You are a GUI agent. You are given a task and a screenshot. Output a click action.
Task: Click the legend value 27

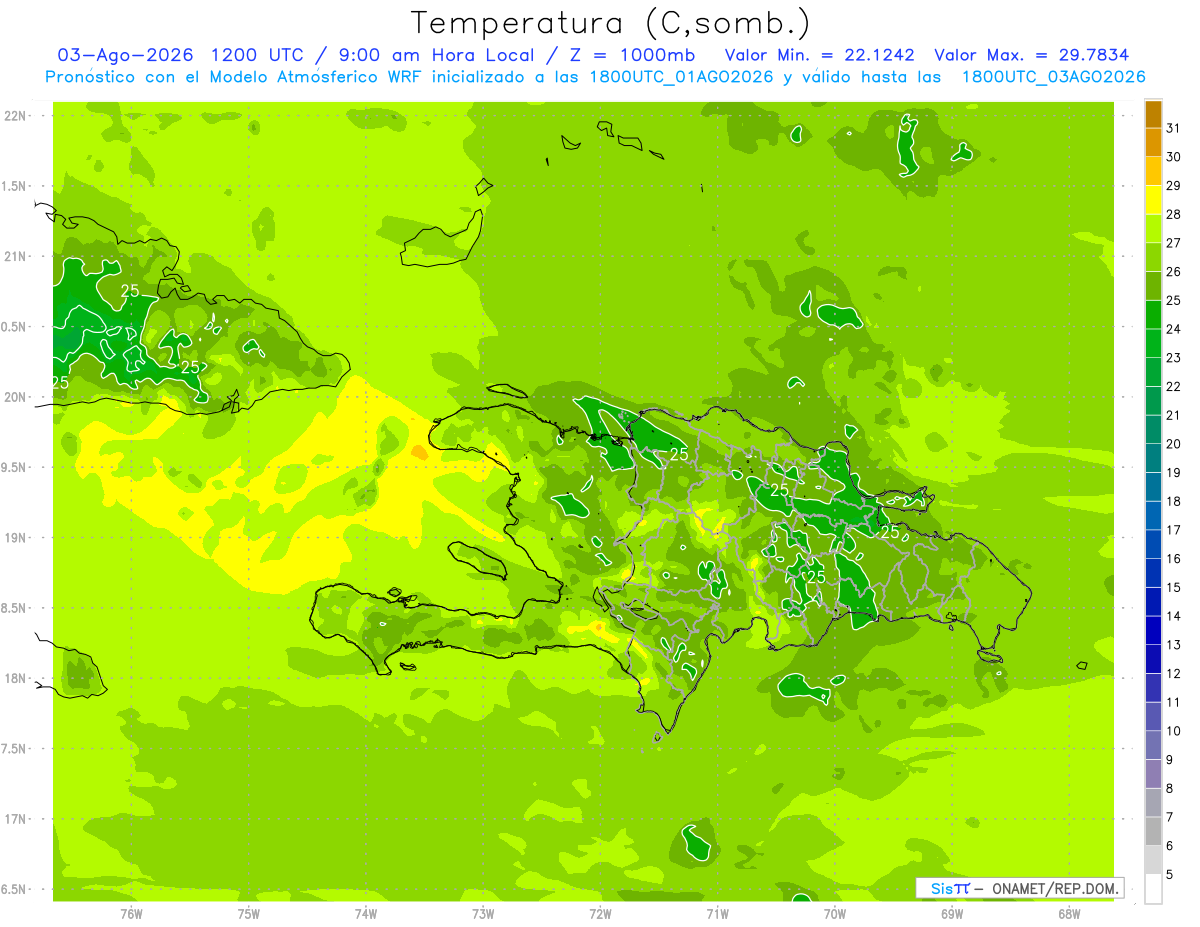(x=1175, y=243)
